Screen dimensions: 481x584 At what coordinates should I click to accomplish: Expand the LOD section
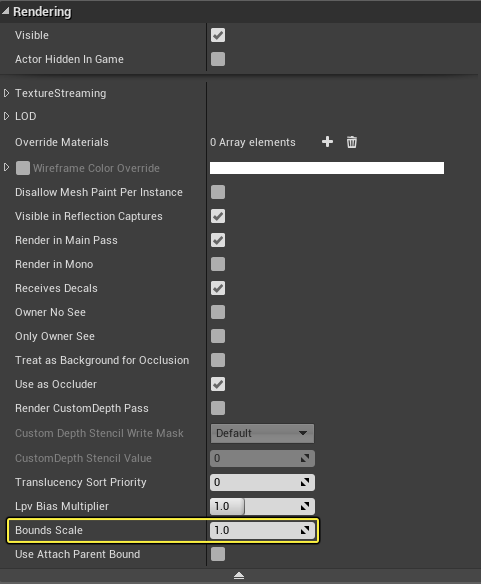coord(6,116)
